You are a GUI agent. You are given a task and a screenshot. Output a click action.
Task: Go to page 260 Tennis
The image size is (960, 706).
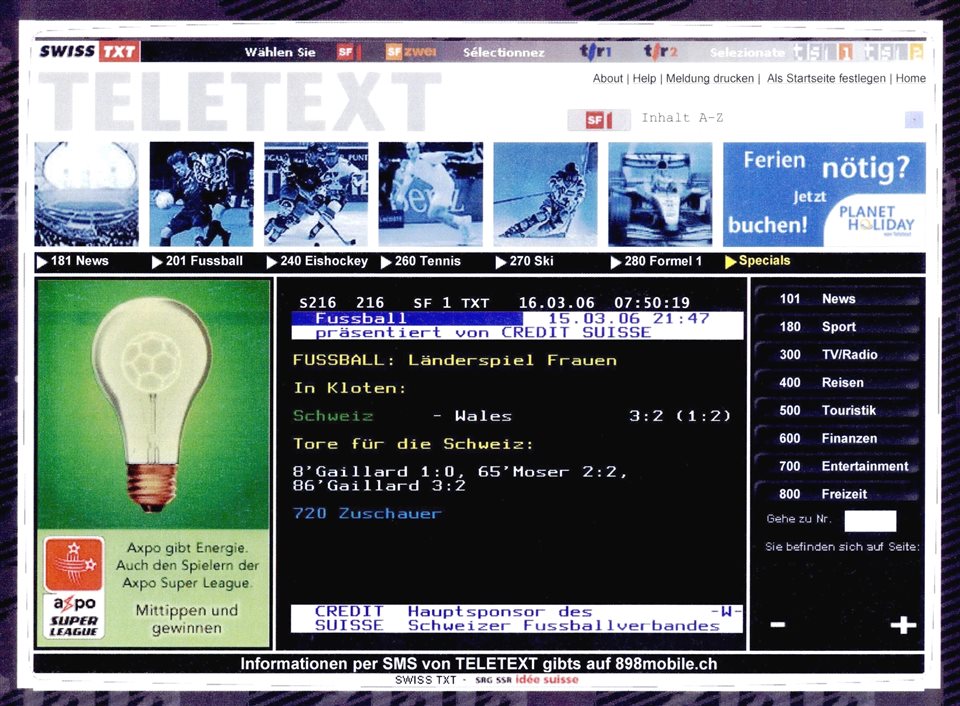421,261
